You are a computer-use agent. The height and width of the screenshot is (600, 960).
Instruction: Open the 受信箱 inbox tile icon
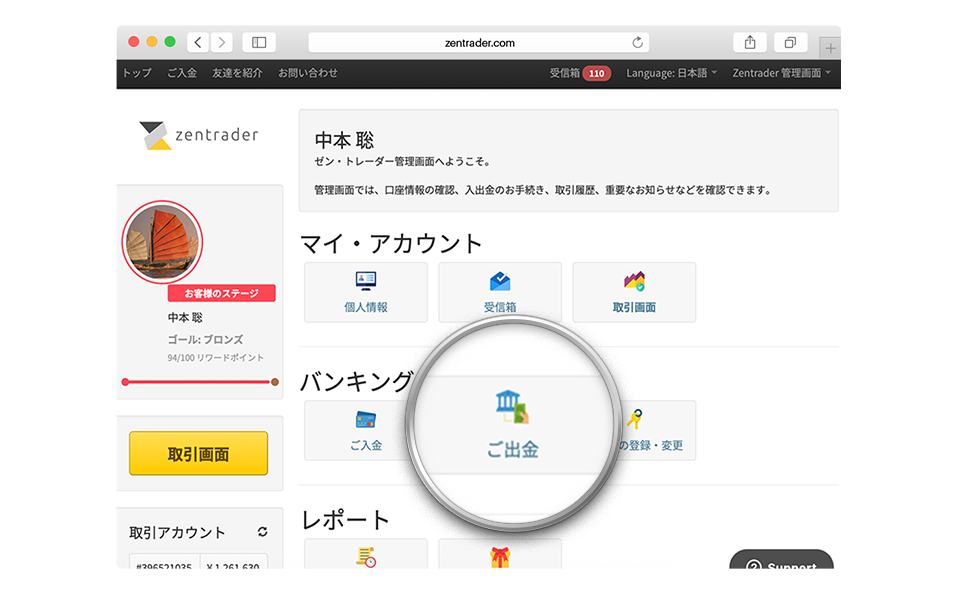[500, 282]
